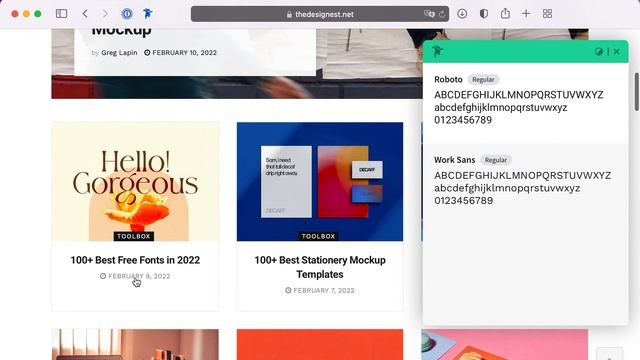Click the Fonts Ninja extension toolbar icon

coord(148,14)
